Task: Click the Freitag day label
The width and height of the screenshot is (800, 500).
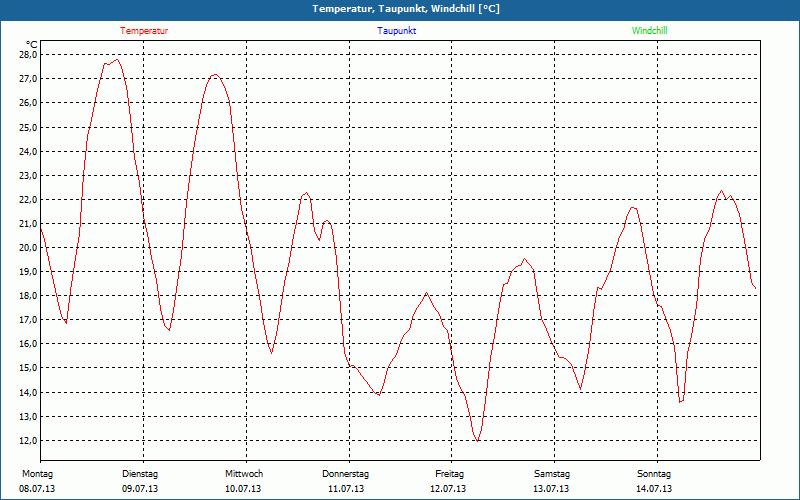Action: tap(449, 474)
